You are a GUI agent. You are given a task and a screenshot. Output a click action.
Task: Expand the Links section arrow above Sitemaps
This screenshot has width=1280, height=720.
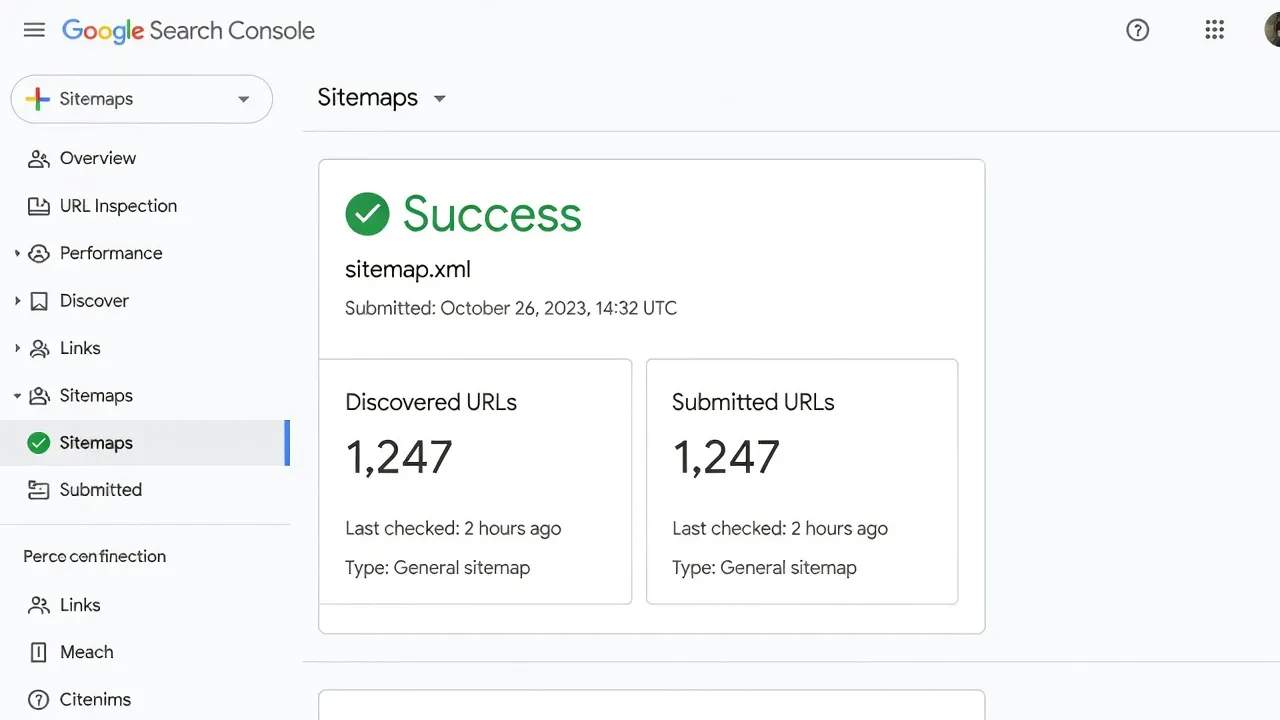17,348
